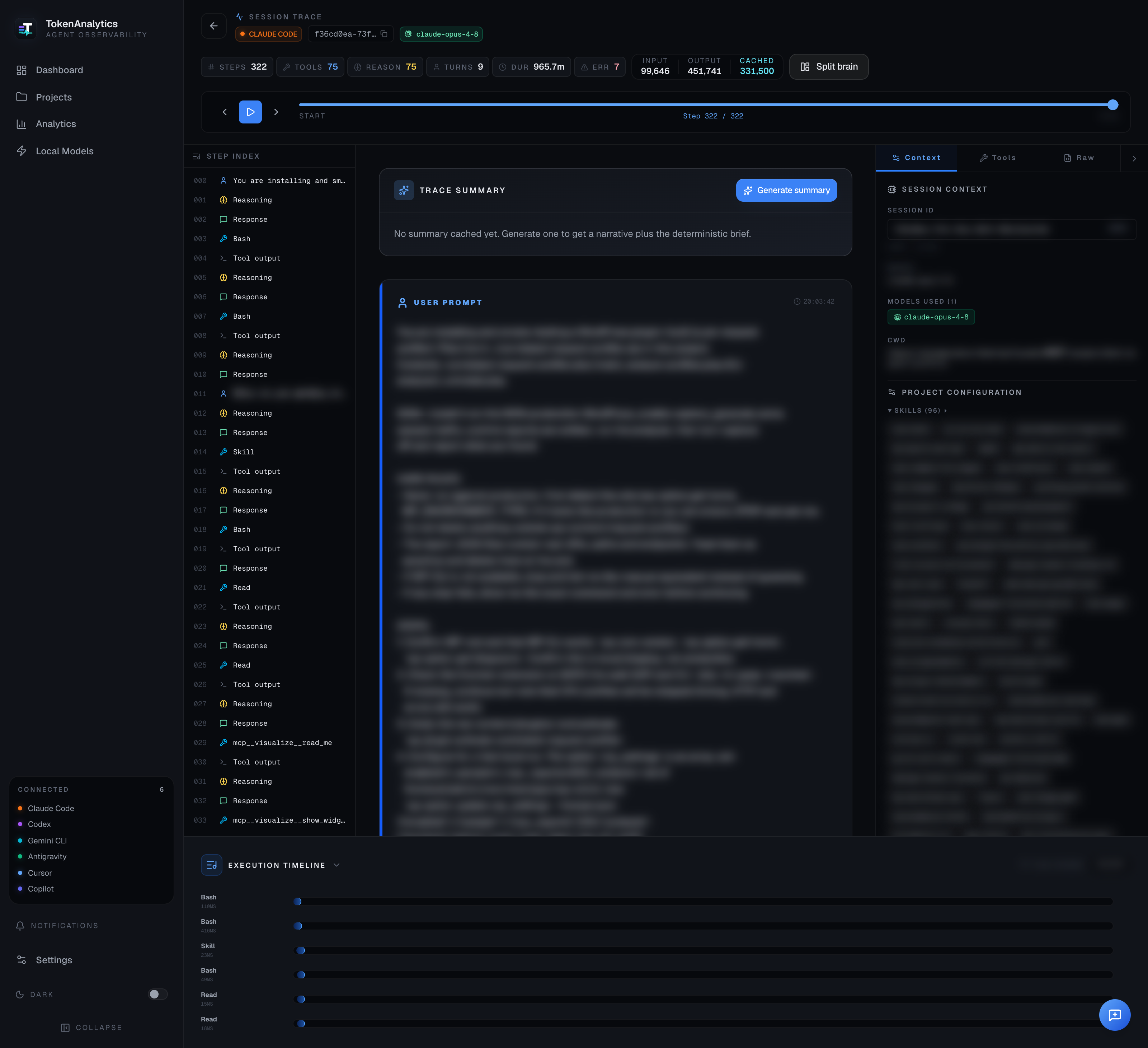Click the CLAUDE CODE badge
The height and width of the screenshot is (1048, 1148).
tap(269, 34)
